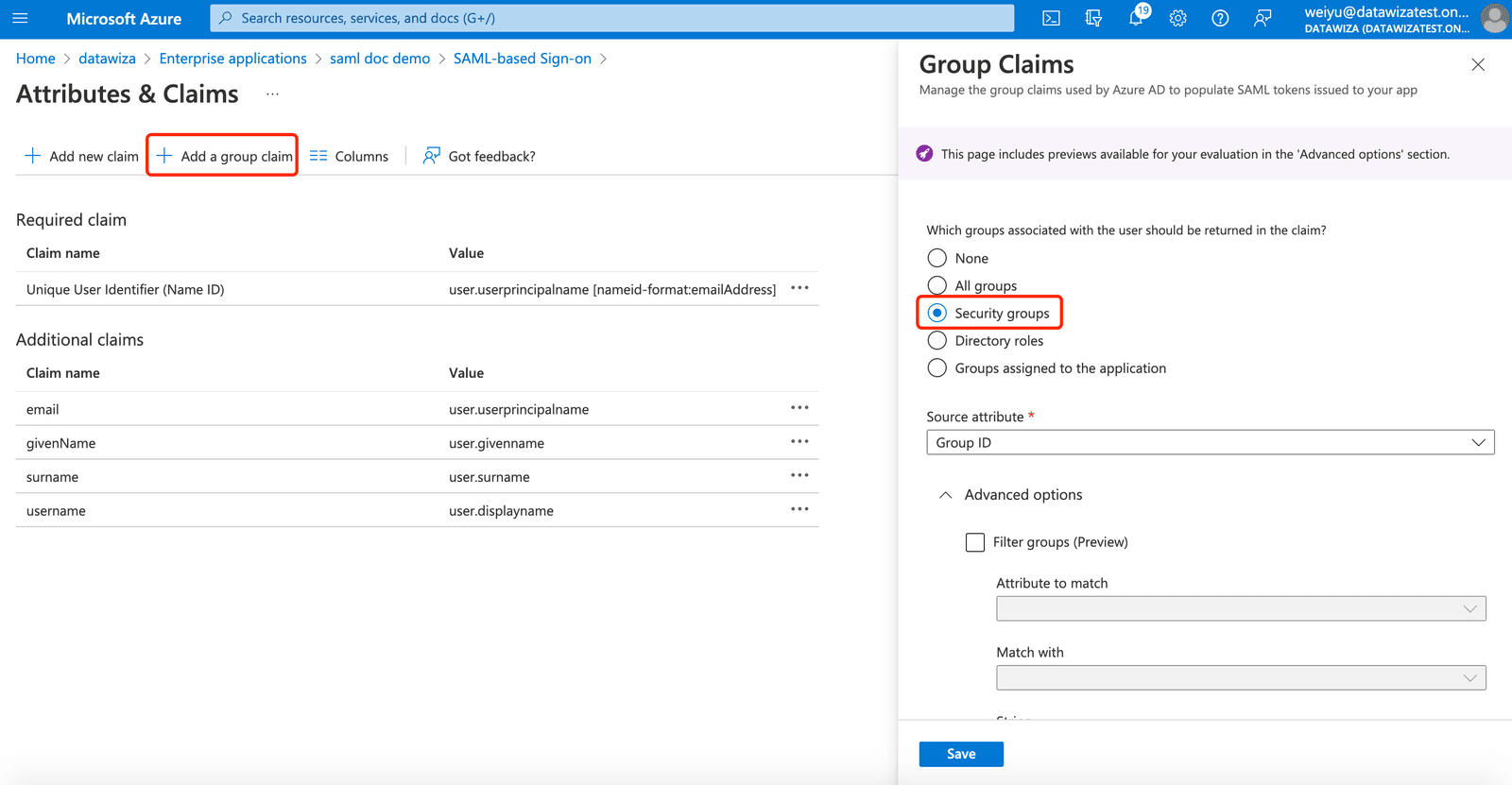The image size is (1512, 785).
Task: Open the Directories and subscriptions filter icon
Action: click(x=1093, y=18)
